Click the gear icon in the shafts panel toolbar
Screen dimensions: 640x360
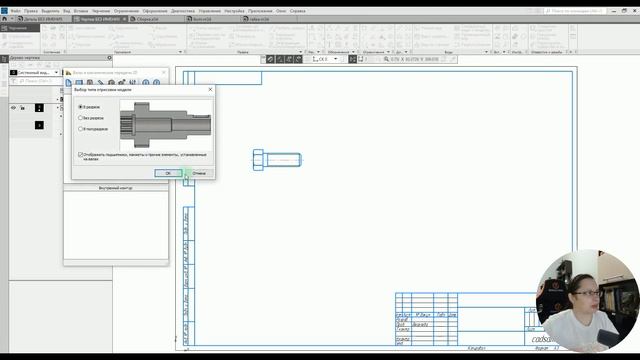[111, 82]
